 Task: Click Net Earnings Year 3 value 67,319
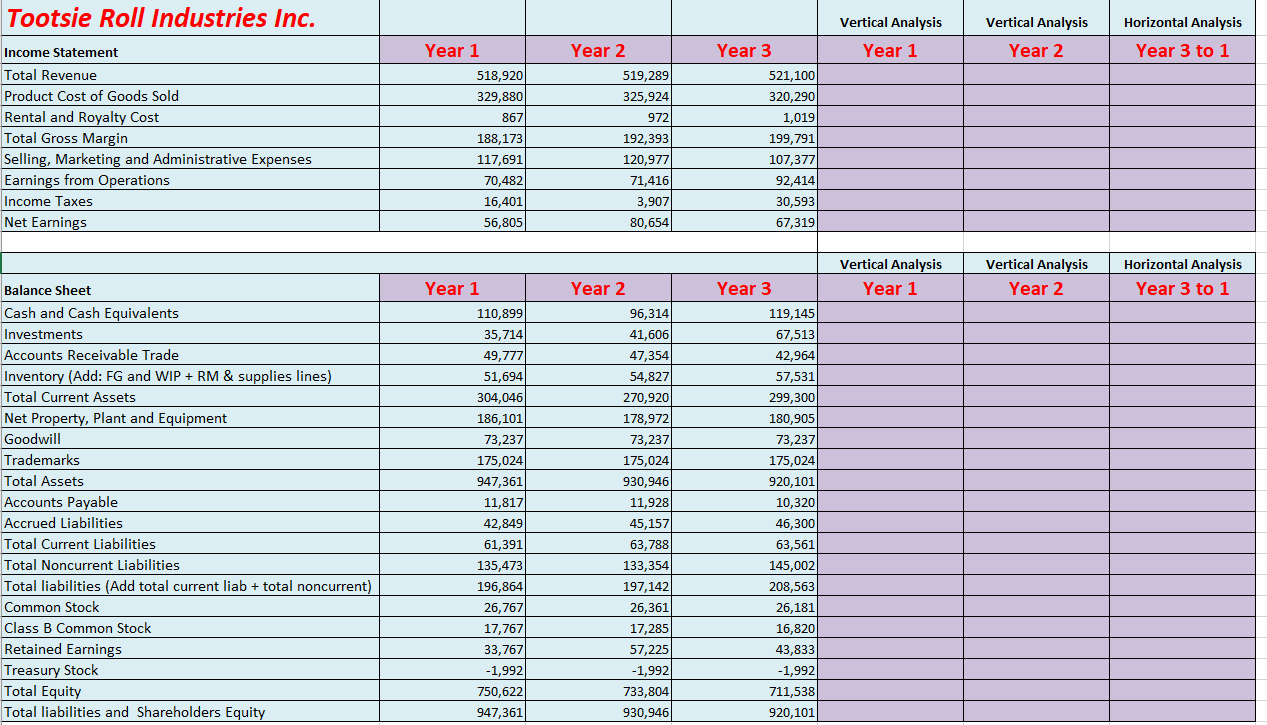click(744, 222)
